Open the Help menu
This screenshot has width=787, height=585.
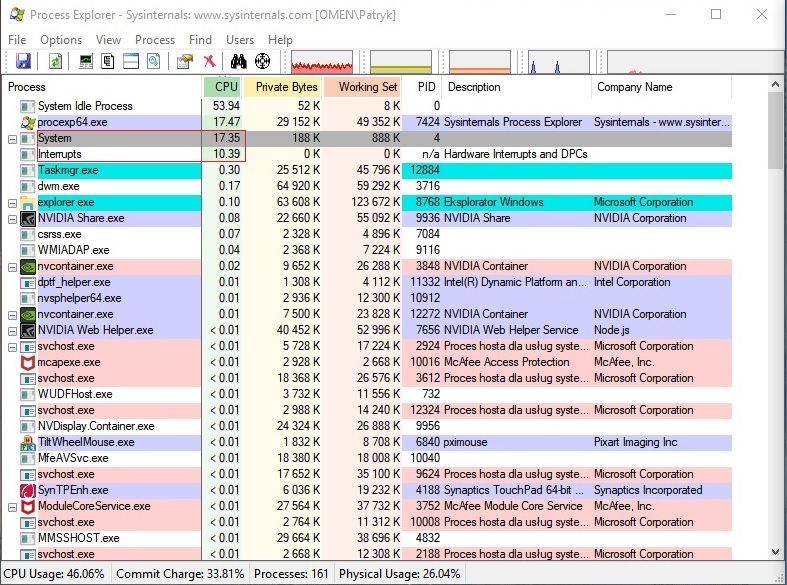click(280, 40)
